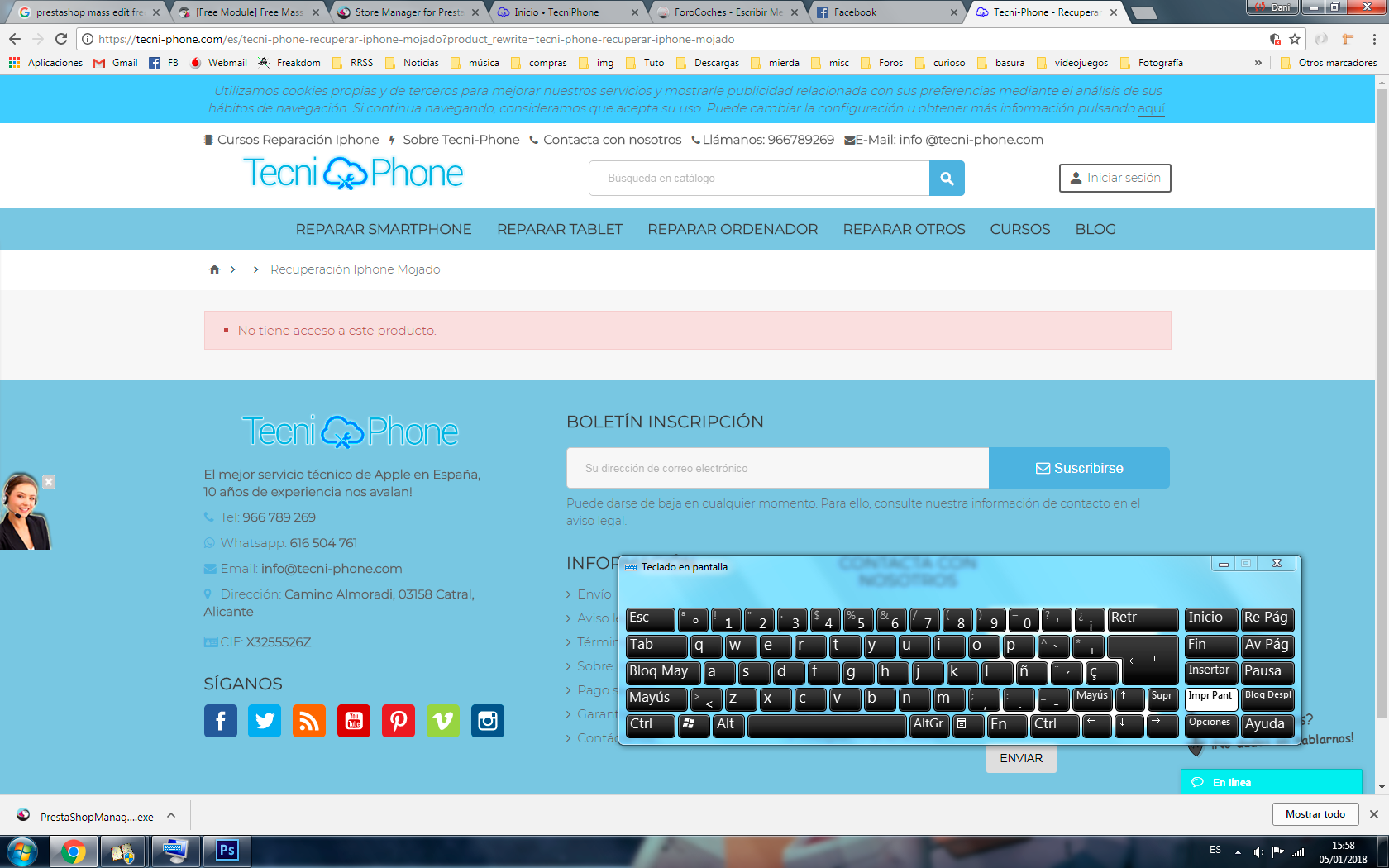Click the 'Iniciar sesión' button
Screen dimensions: 1389x868
[x=1115, y=178]
